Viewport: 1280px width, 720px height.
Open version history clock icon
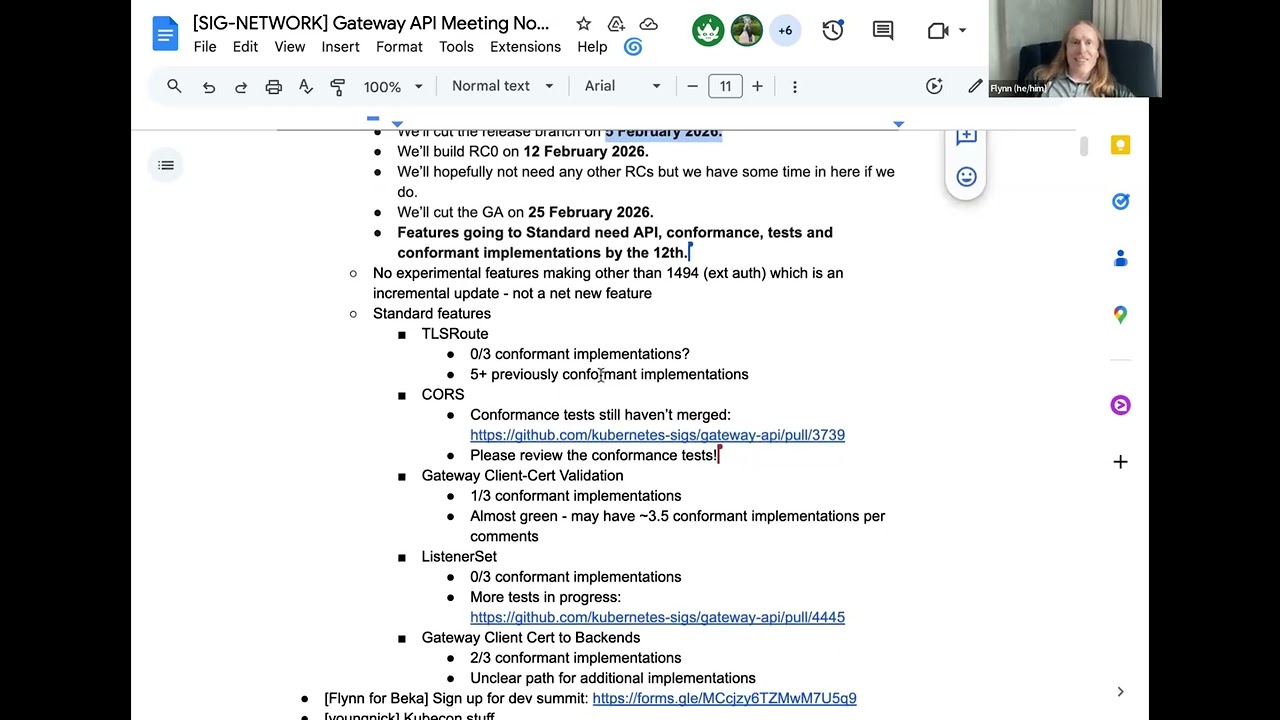pyautogui.click(x=832, y=31)
